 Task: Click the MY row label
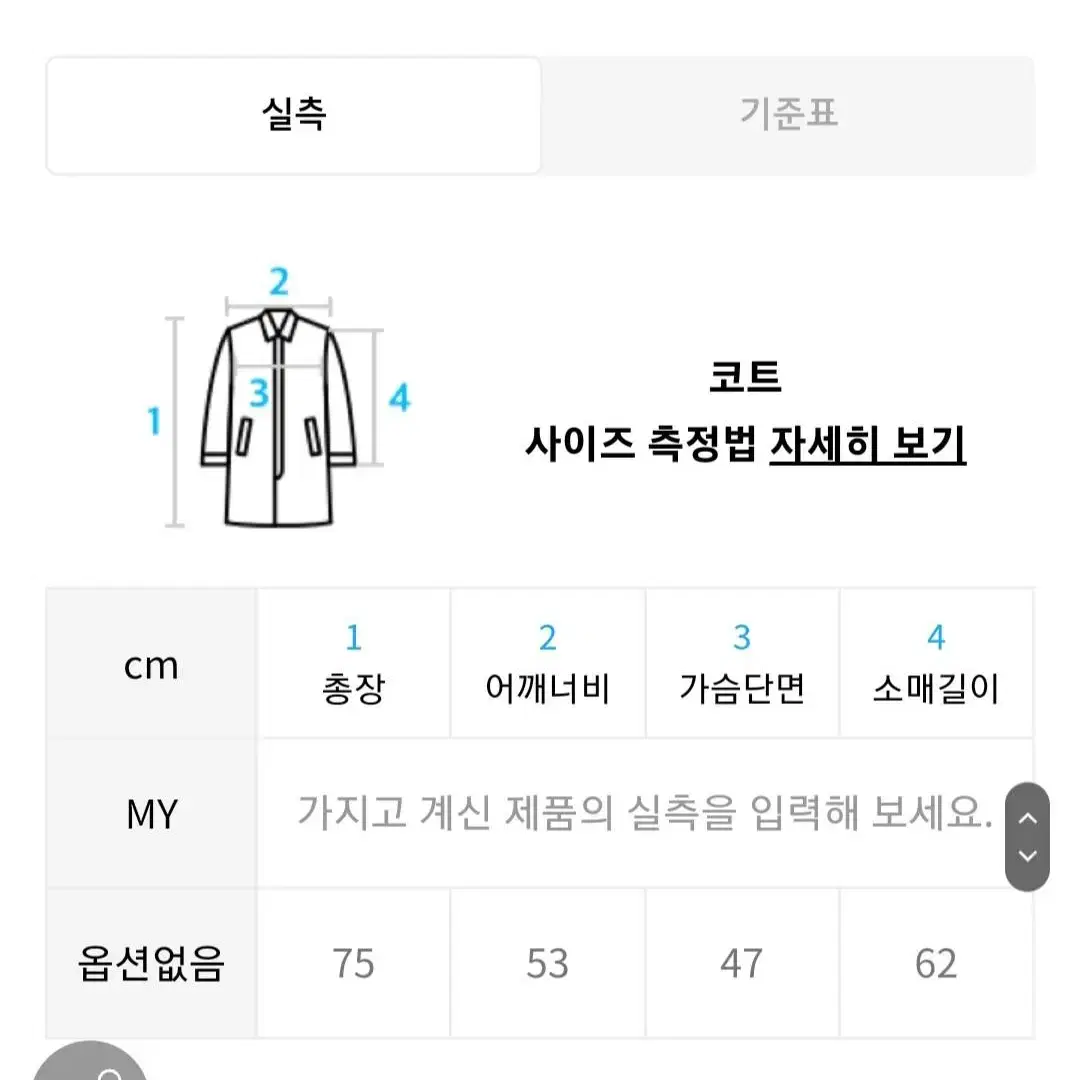152,813
